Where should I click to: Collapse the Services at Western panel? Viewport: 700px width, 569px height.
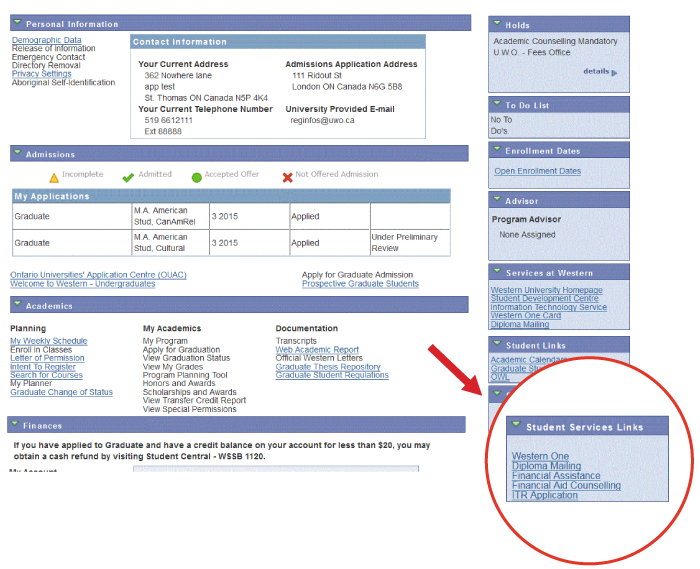[497, 270]
